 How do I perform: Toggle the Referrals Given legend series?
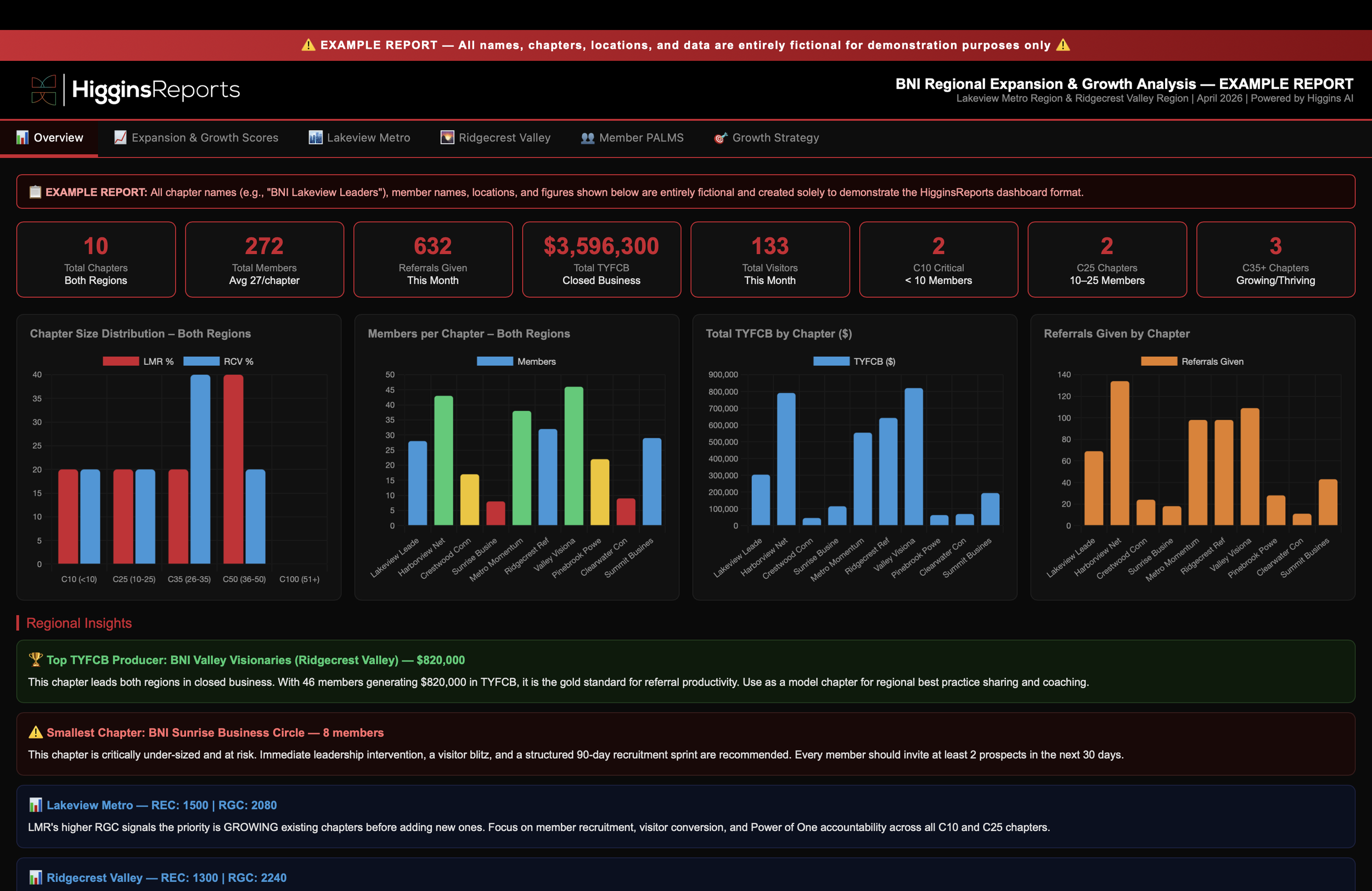1192,362
